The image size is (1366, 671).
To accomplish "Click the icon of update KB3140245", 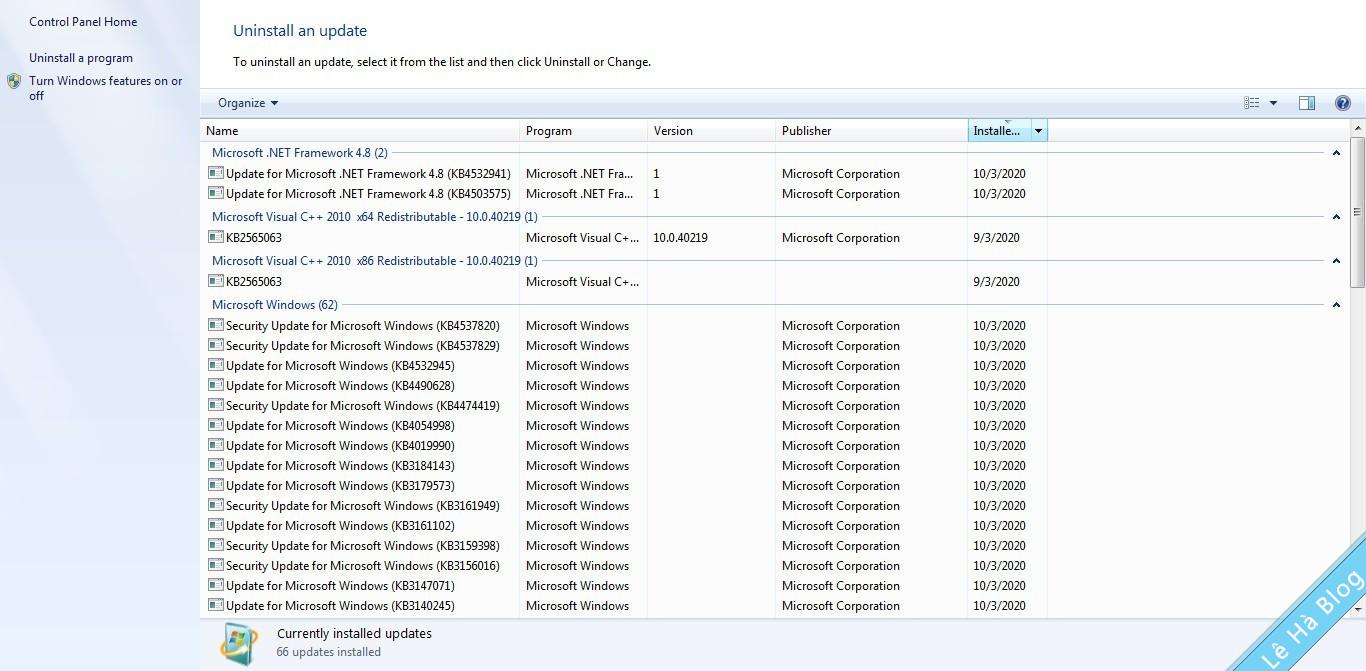I will point(215,605).
